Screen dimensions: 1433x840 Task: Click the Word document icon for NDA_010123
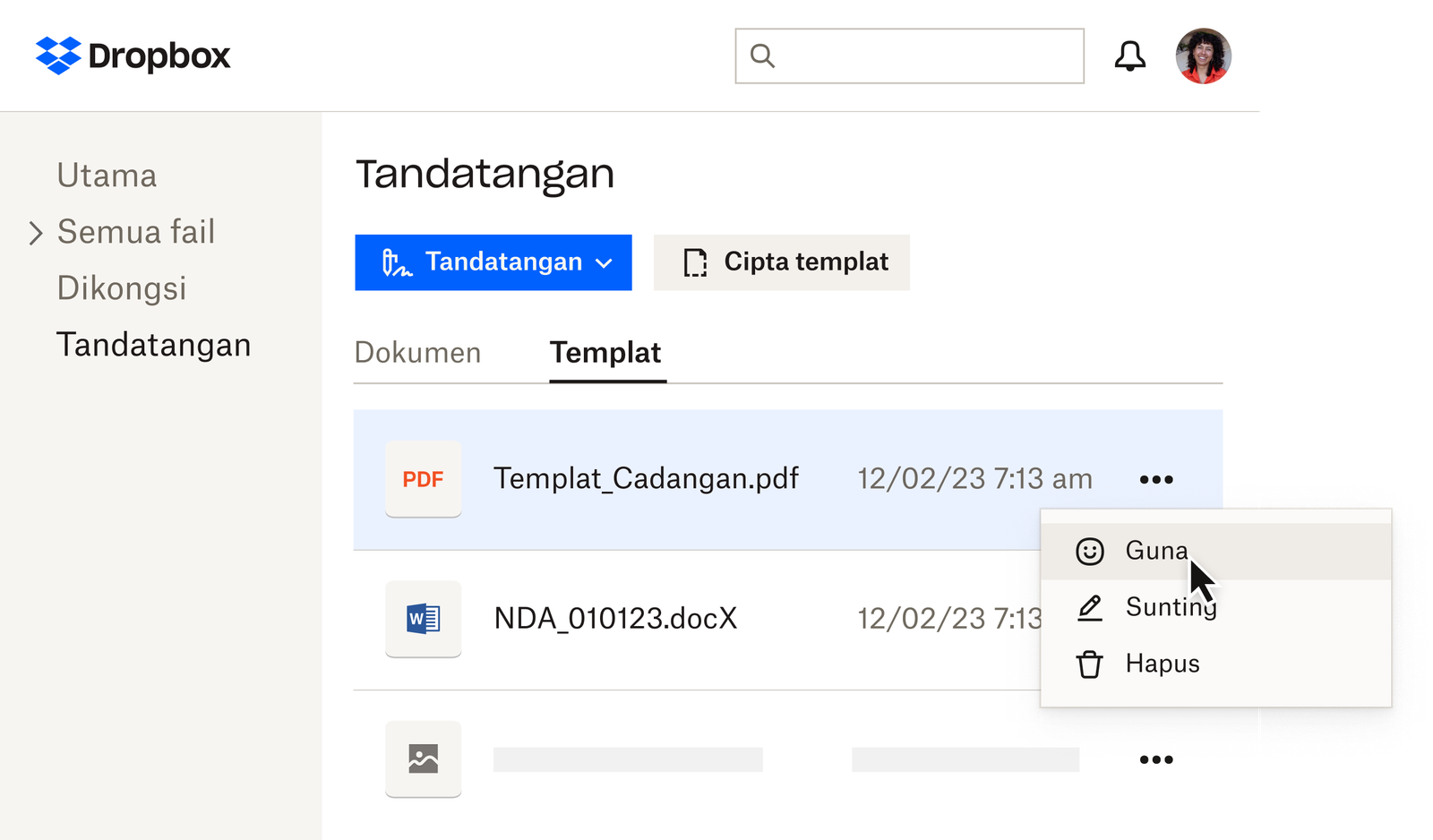click(x=423, y=619)
